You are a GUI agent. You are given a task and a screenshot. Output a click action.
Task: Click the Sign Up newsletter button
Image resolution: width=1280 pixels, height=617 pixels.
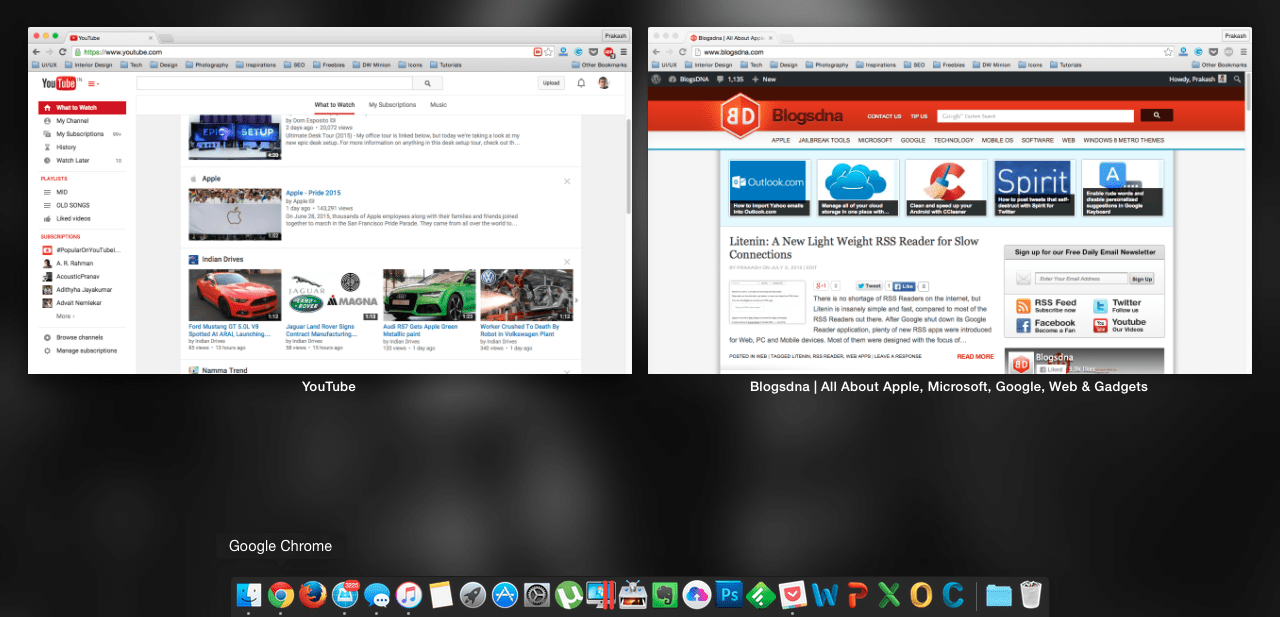click(x=1142, y=279)
